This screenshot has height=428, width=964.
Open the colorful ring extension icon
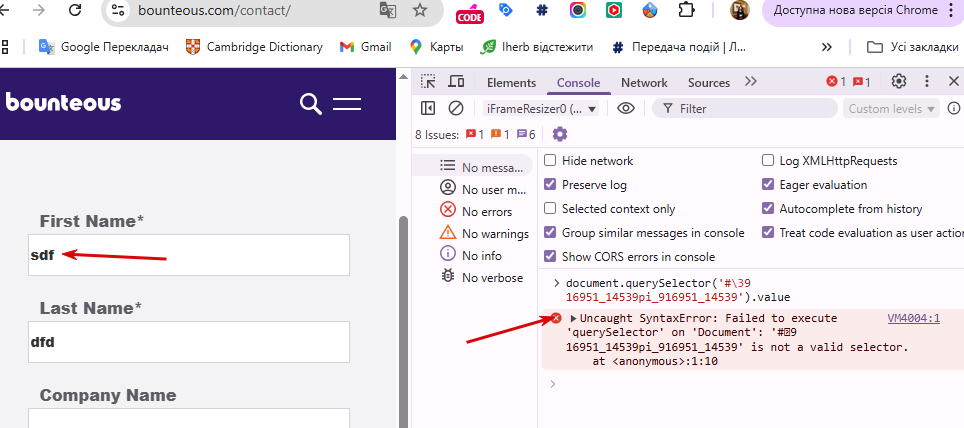pos(577,10)
